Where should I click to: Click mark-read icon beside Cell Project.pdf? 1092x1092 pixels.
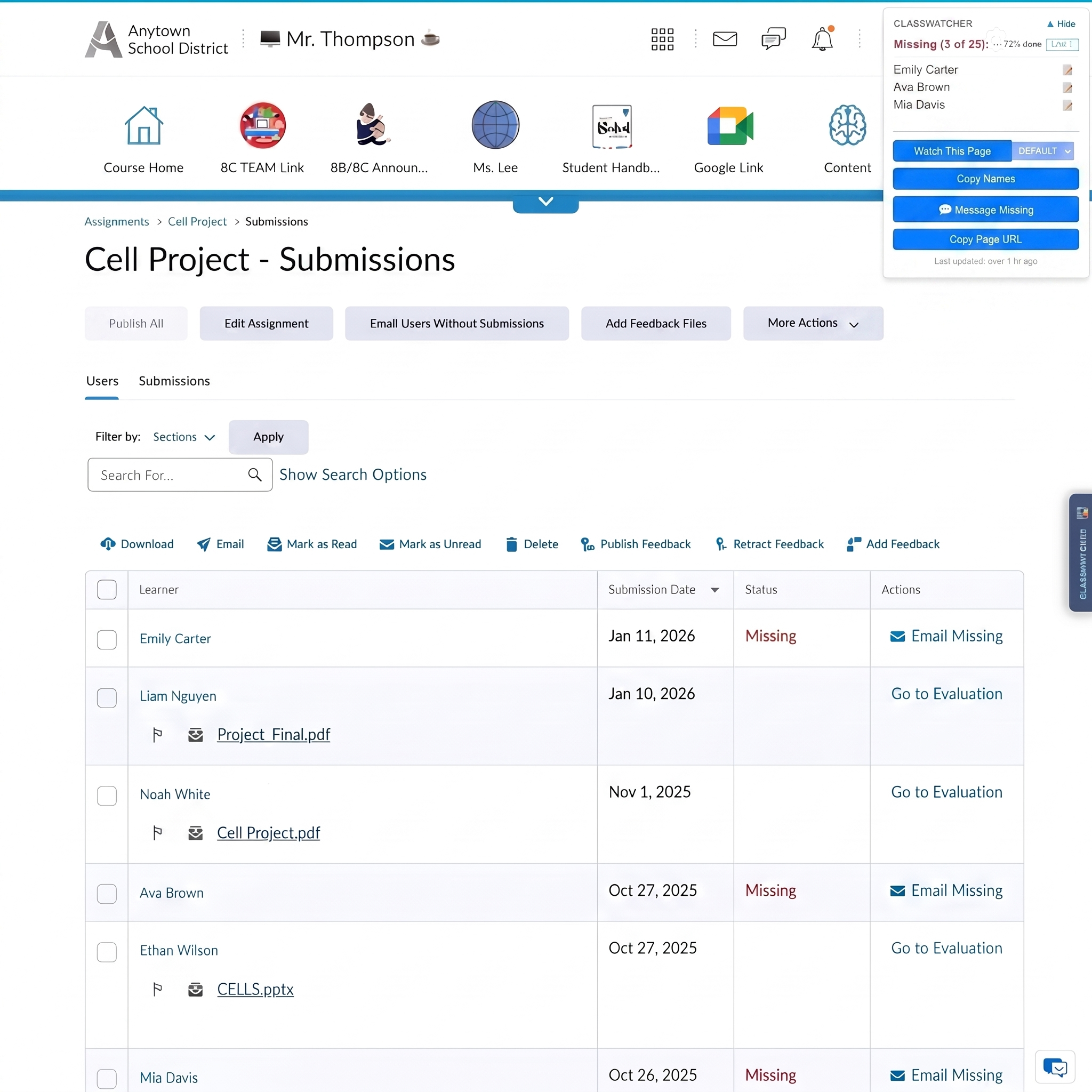196,833
